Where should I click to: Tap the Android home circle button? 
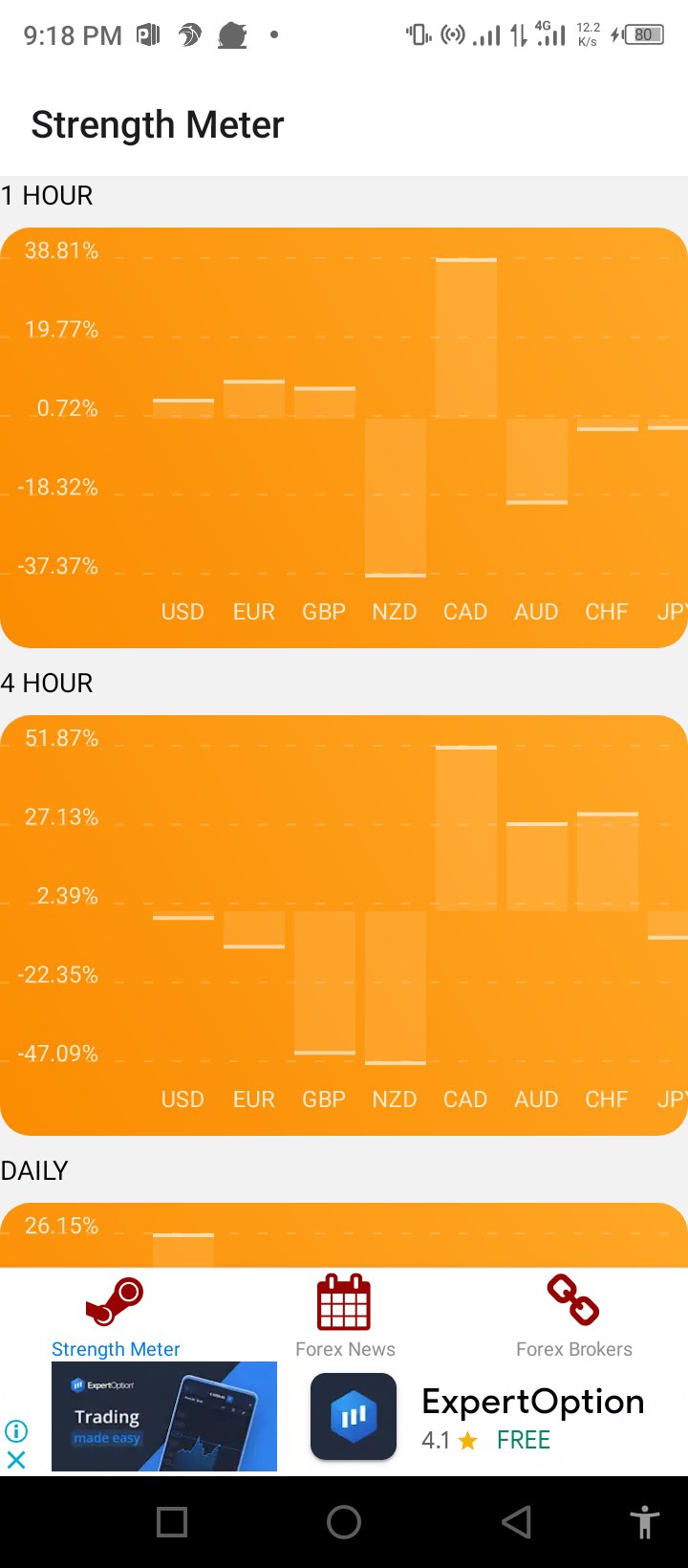pyautogui.click(x=344, y=1522)
